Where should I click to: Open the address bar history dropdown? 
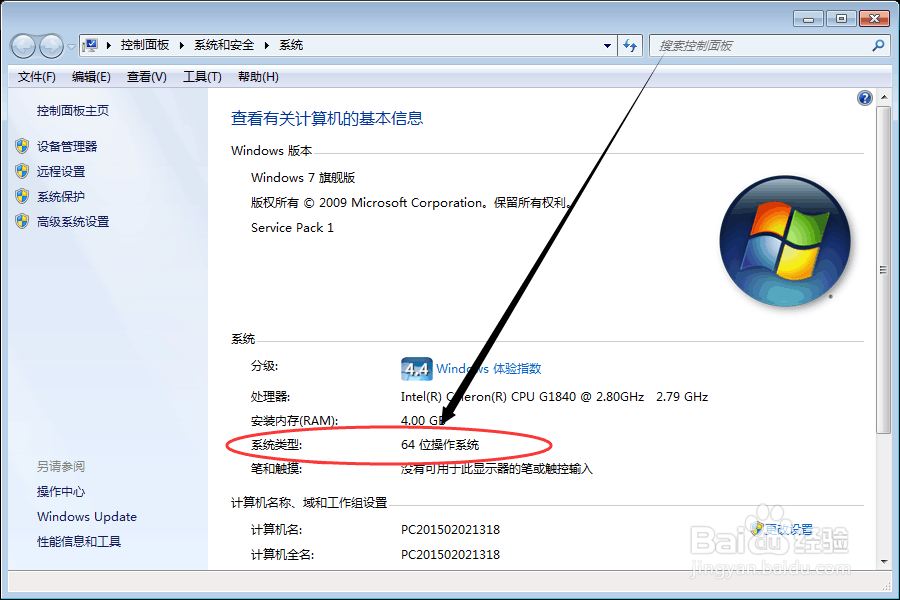click(607, 45)
